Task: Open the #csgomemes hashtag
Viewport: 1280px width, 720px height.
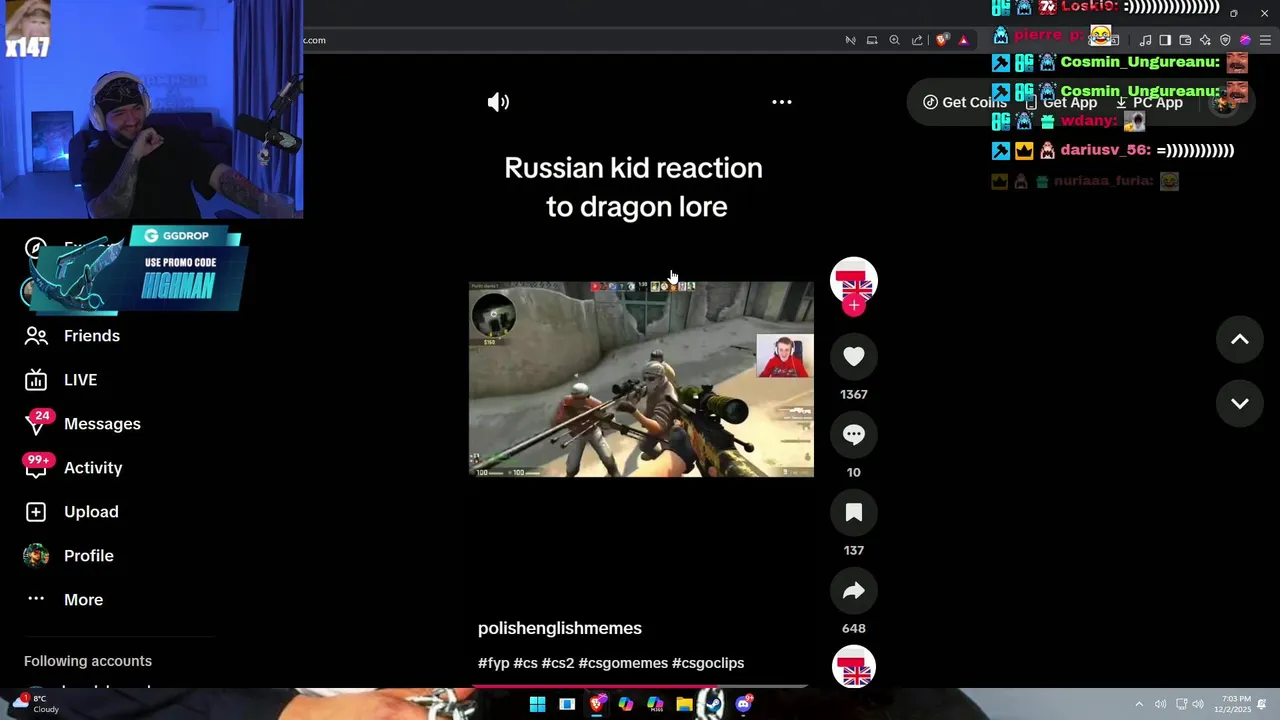Action: [623, 663]
